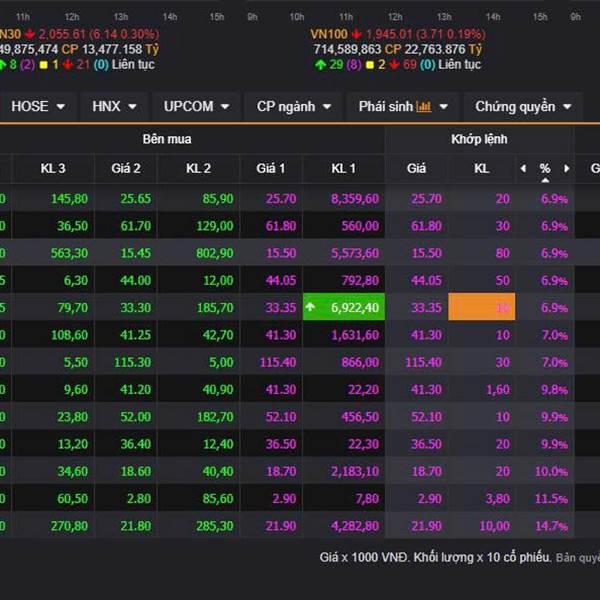Click the yellow square beside 2 under VN100
This screenshot has width=600, height=600.
click(368, 64)
